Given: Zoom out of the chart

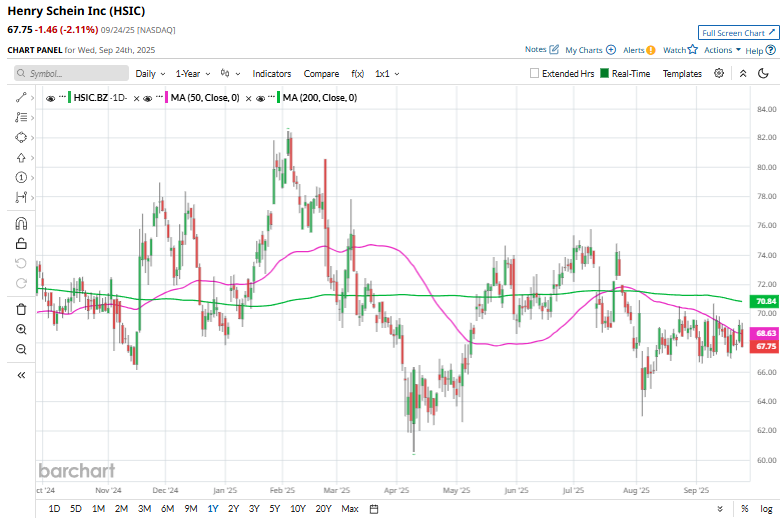Looking at the screenshot, I should click(21, 349).
